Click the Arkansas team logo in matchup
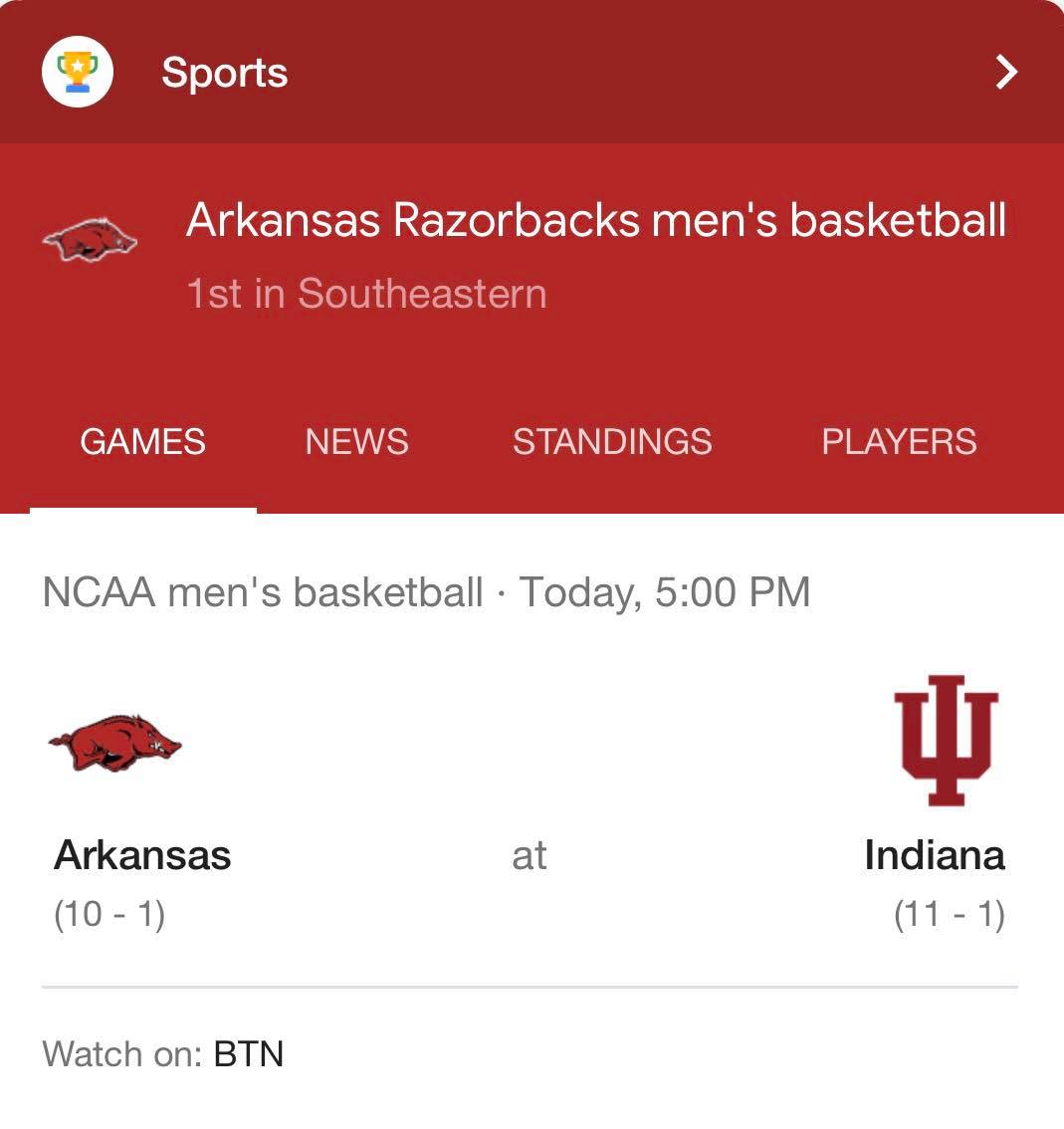 click(115, 743)
